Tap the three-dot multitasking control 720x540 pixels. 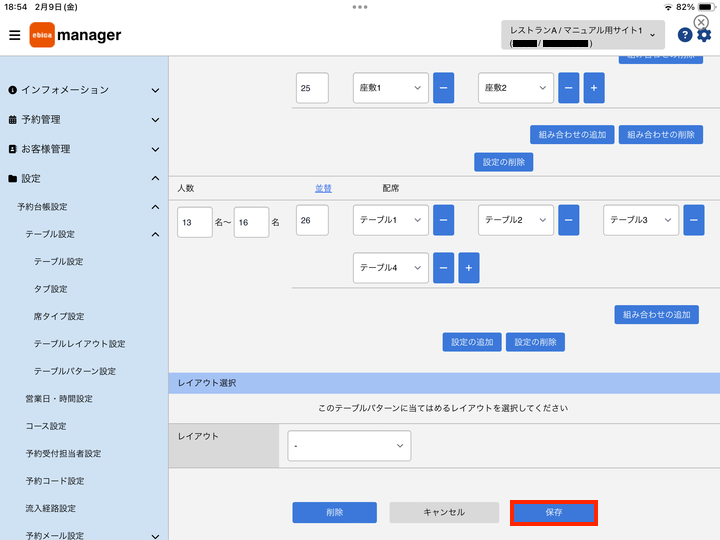[360, 7]
